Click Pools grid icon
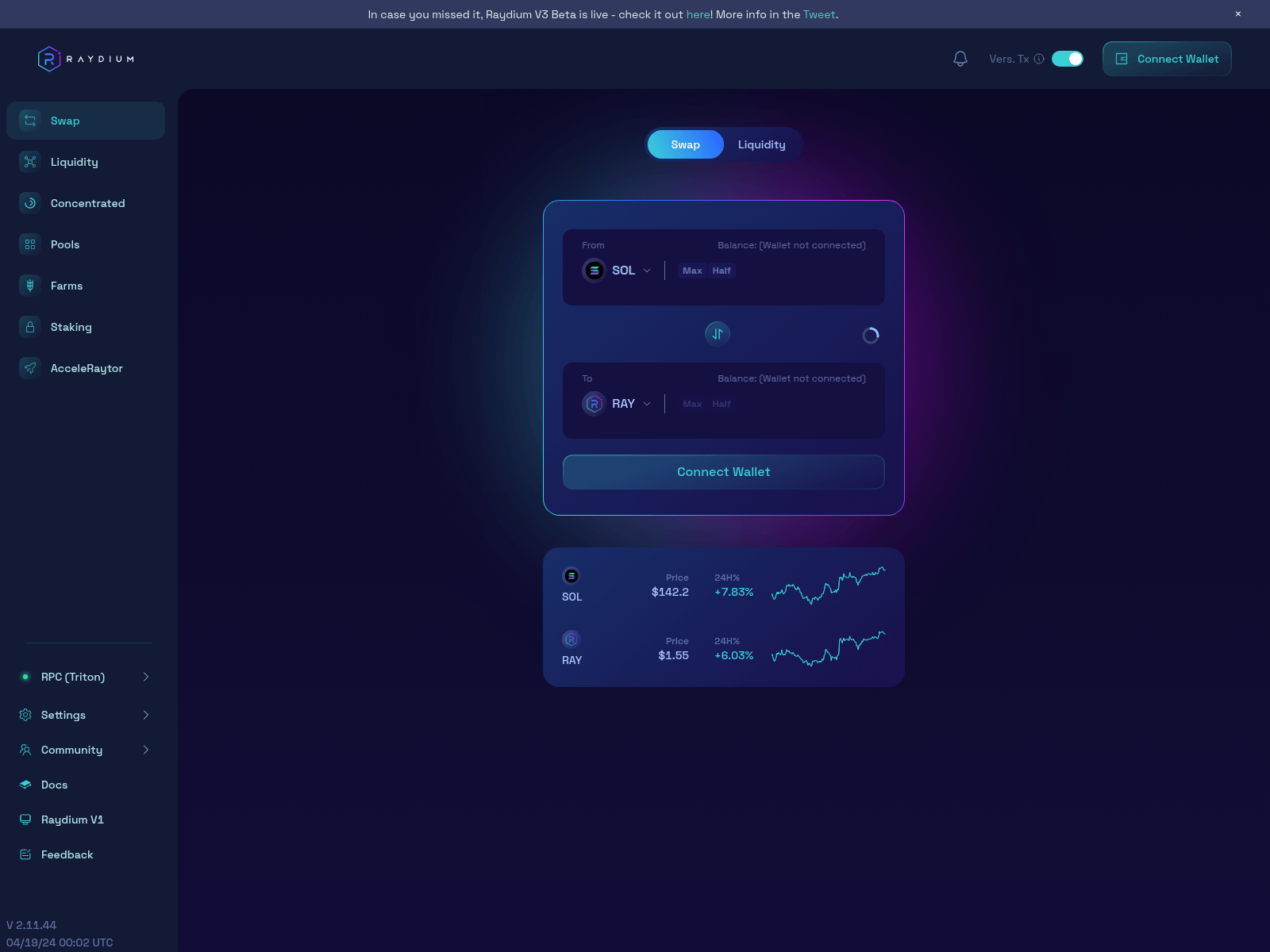Screen dimensions: 1270x952 click(x=30, y=244)
